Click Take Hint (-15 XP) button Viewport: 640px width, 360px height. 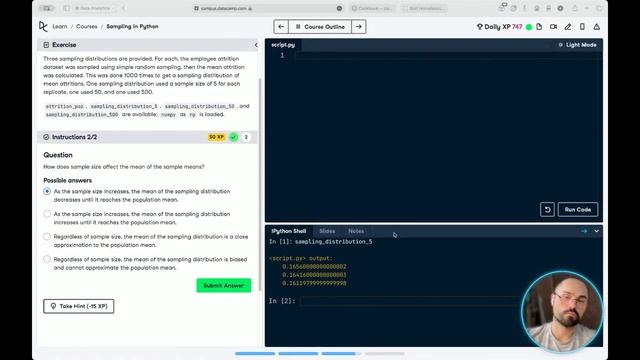79,306
